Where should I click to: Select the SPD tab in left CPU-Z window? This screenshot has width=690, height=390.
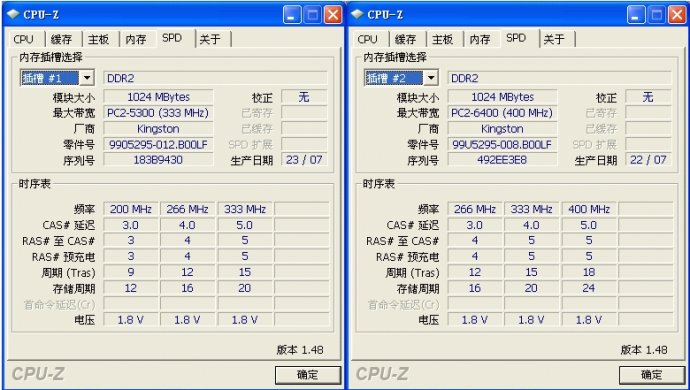pyautogui.click(x=172, y=38)
